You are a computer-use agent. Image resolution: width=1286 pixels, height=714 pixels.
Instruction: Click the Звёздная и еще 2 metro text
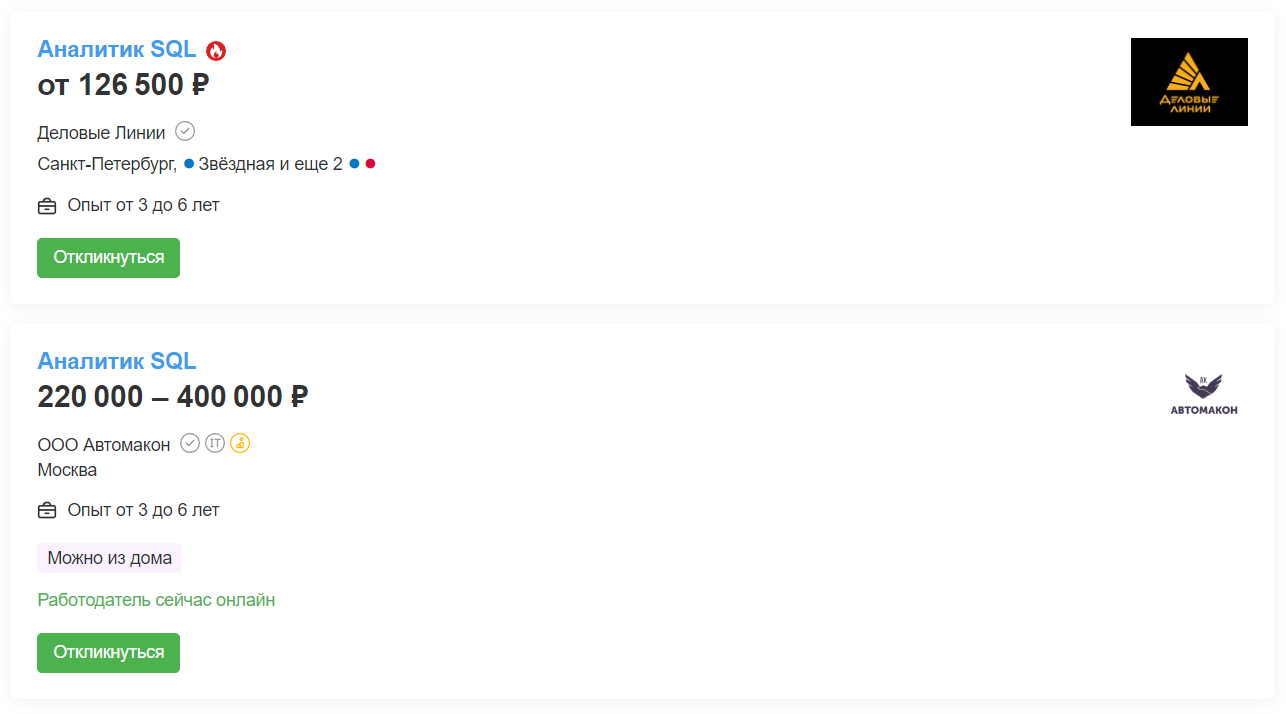[x=270, y=164]
